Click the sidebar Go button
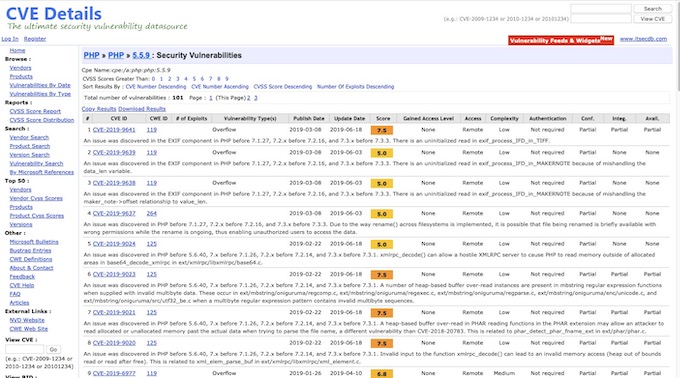The image size is (680, 378). coord(53,349)
